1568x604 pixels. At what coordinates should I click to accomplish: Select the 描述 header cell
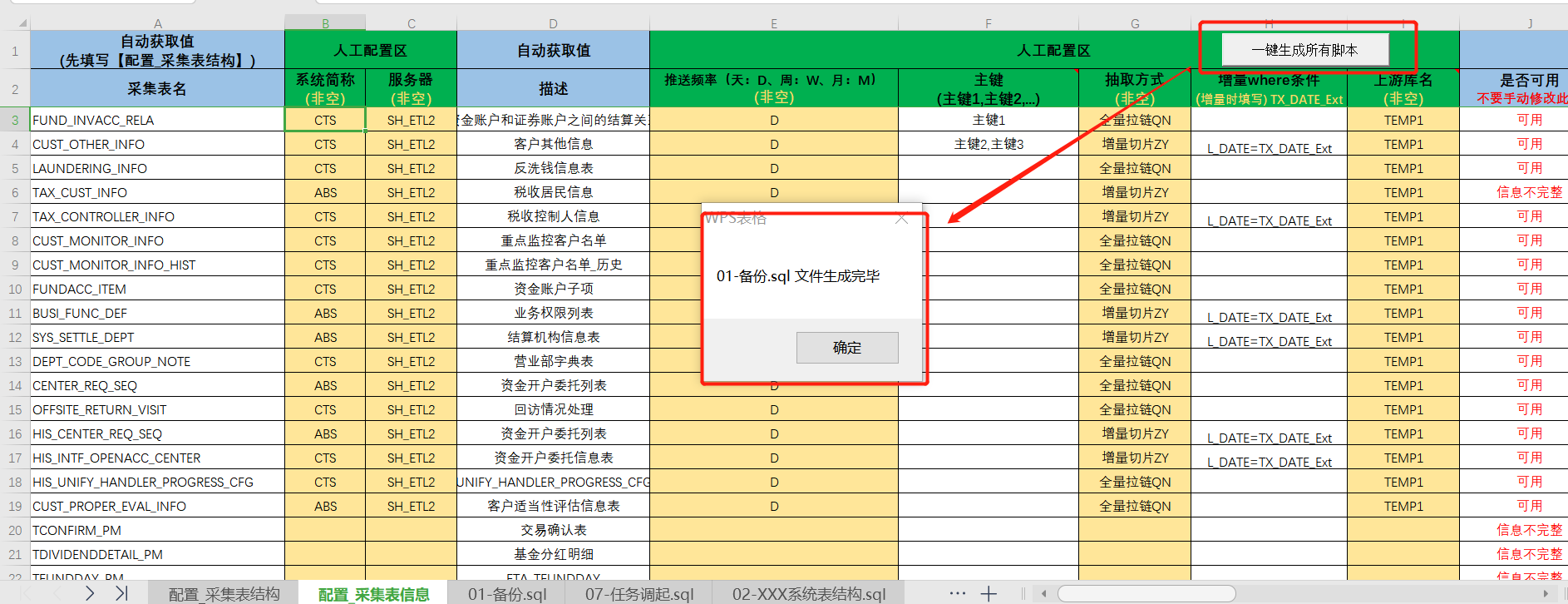pos(553,88)
